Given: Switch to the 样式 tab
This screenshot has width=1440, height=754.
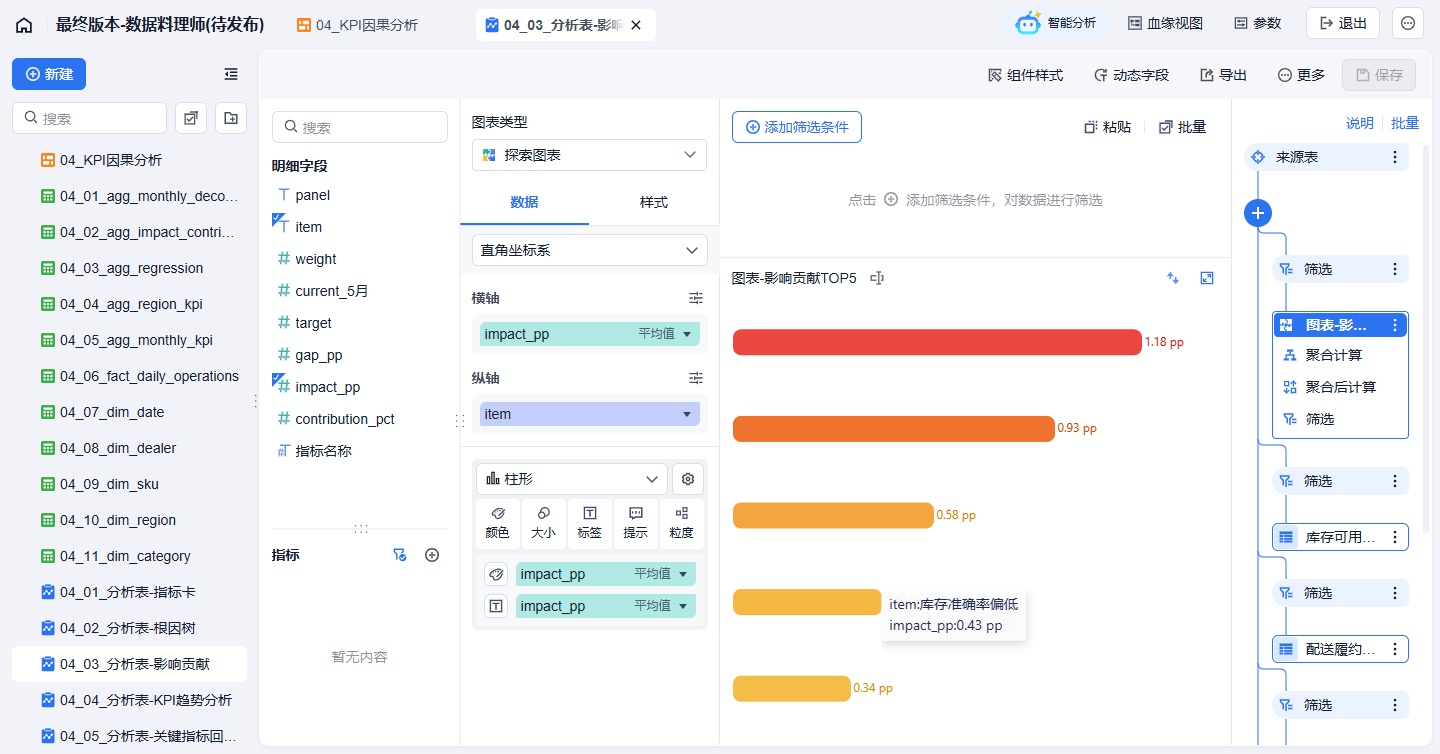Looking at the screenshot, I should (654, 202).
